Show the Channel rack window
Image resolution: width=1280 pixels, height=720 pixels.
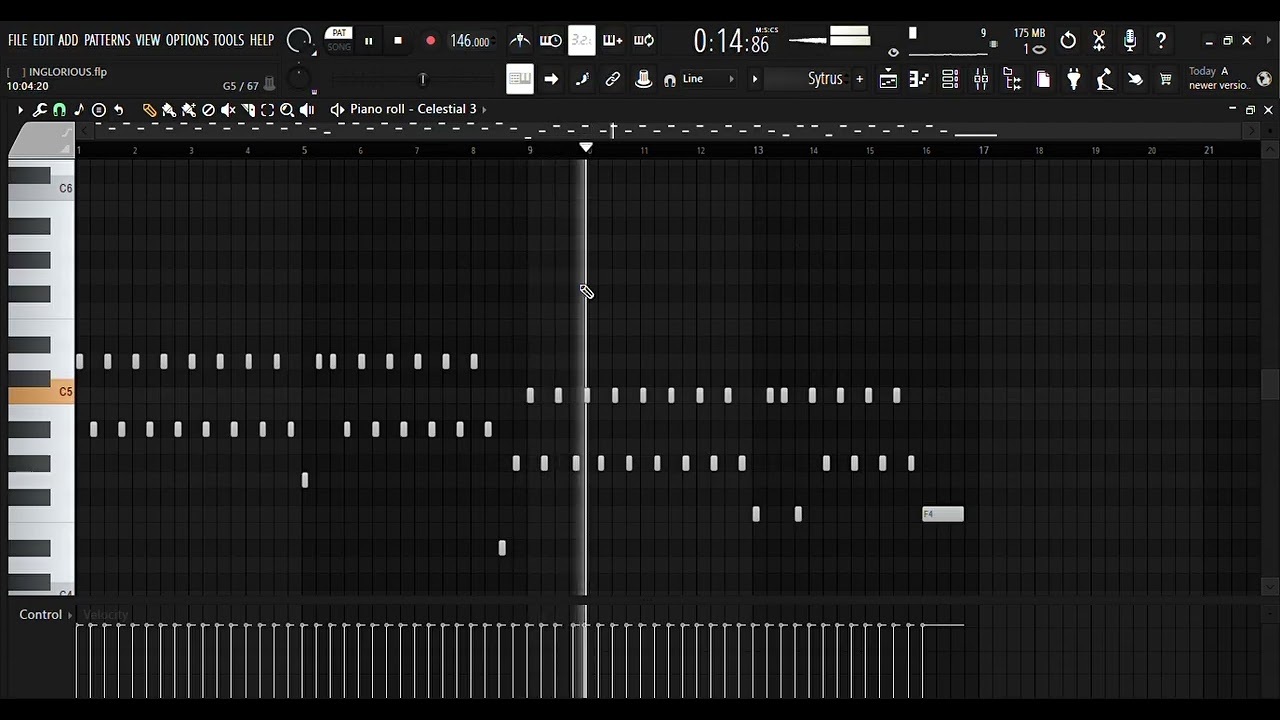950,80
